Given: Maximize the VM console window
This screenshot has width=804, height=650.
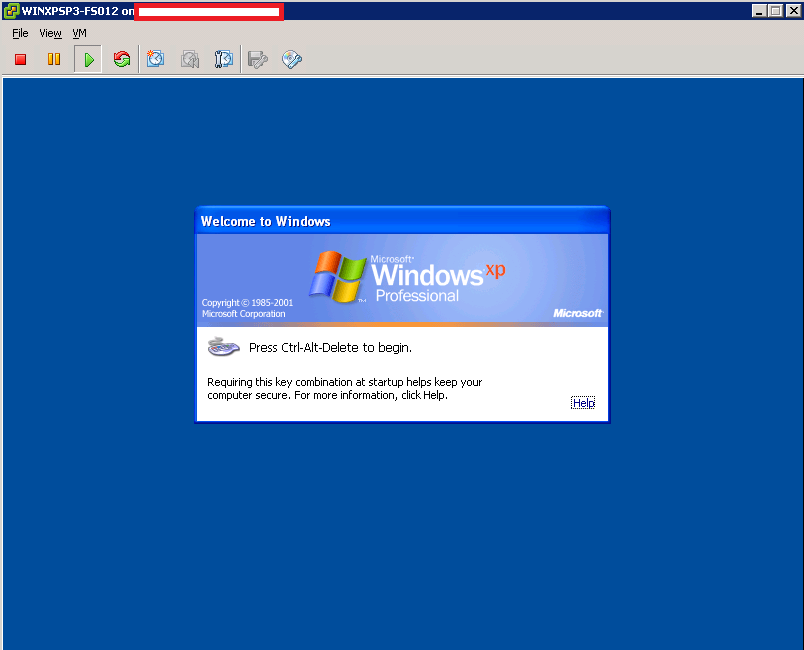Looking at the screenshot, I should 776,11.
